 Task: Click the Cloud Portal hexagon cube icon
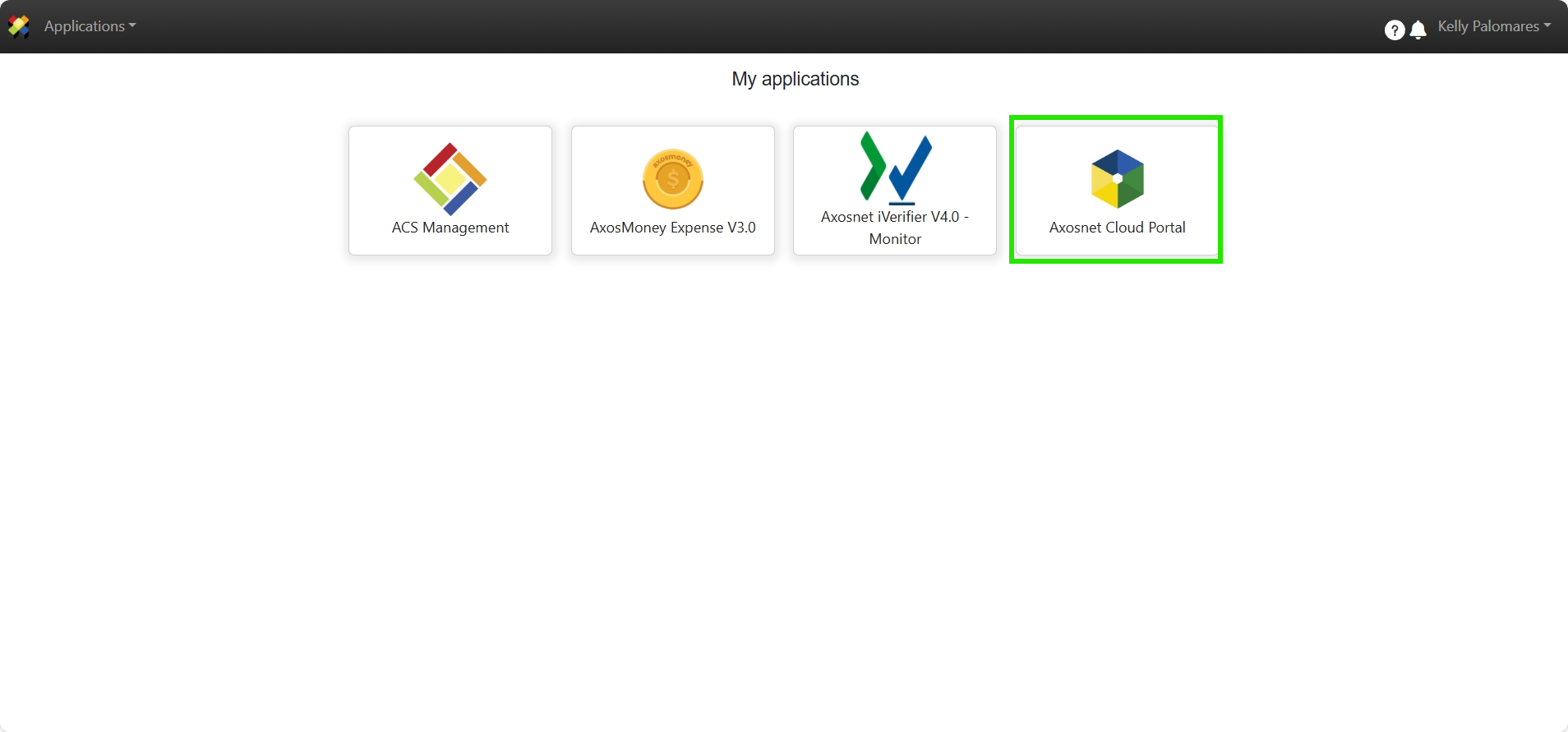[1117, 178]
